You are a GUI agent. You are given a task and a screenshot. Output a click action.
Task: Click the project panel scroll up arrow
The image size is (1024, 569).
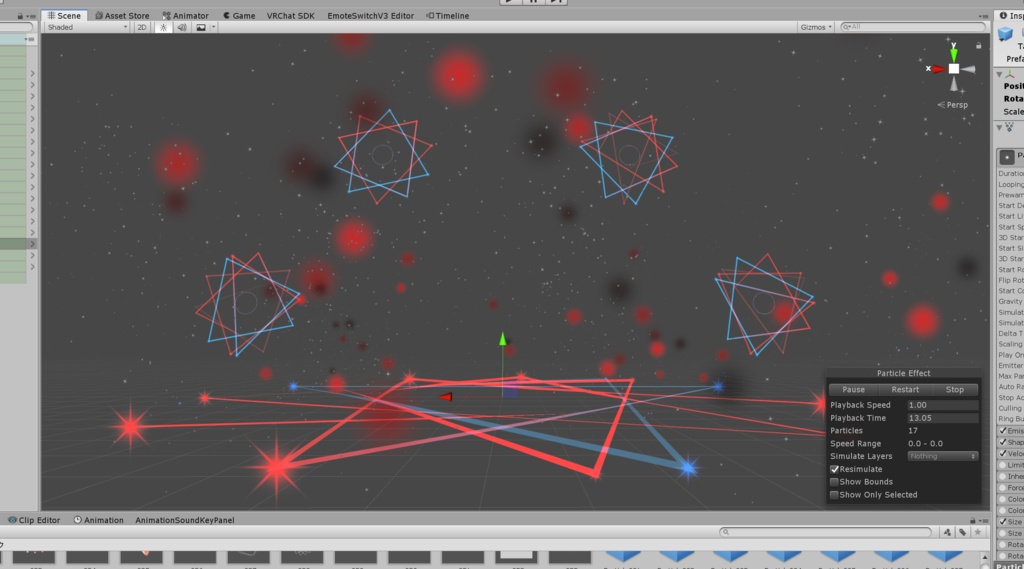coord(985,558)
